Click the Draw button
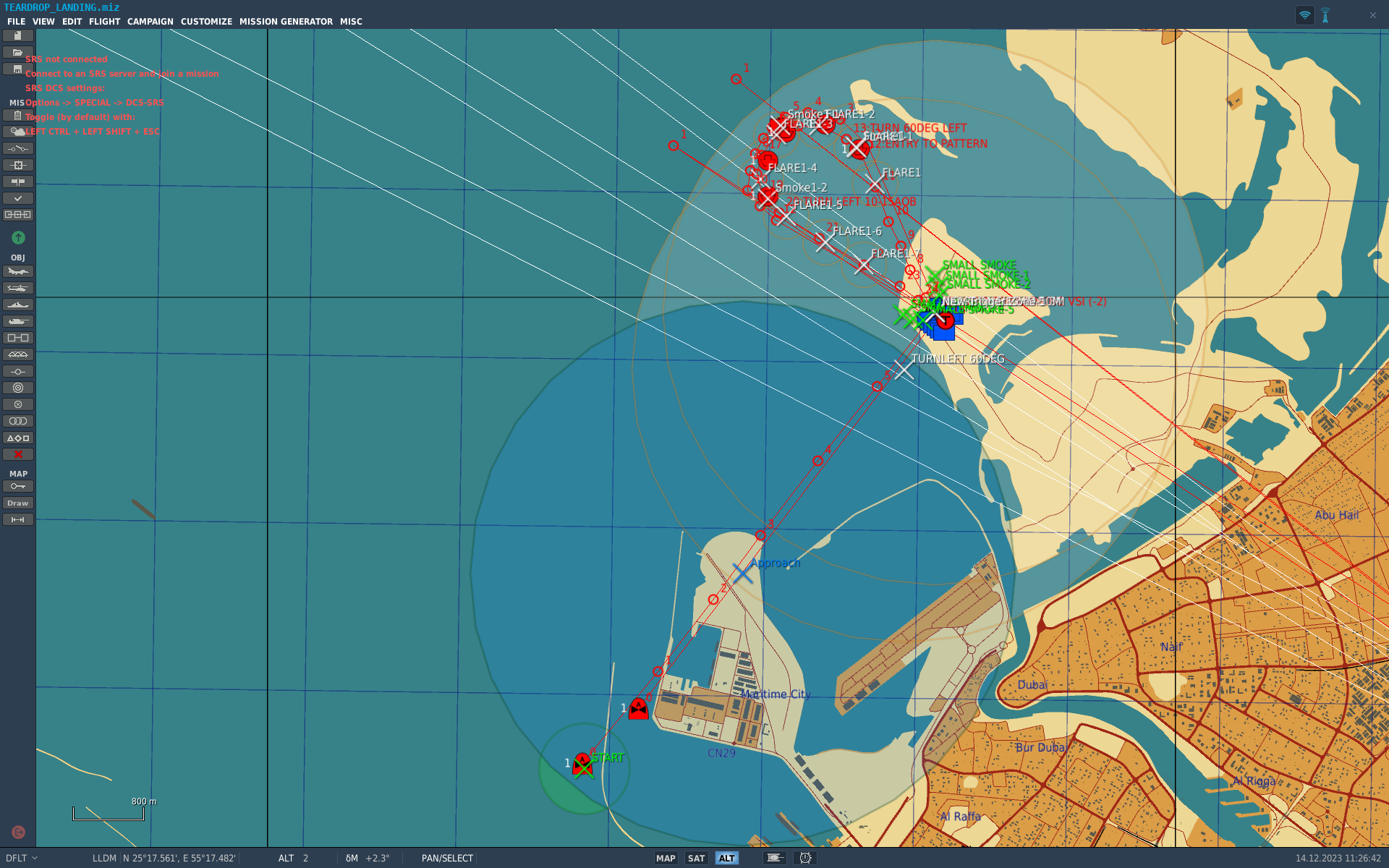This screenshot has width=1389, height=868. pos(18,503)
